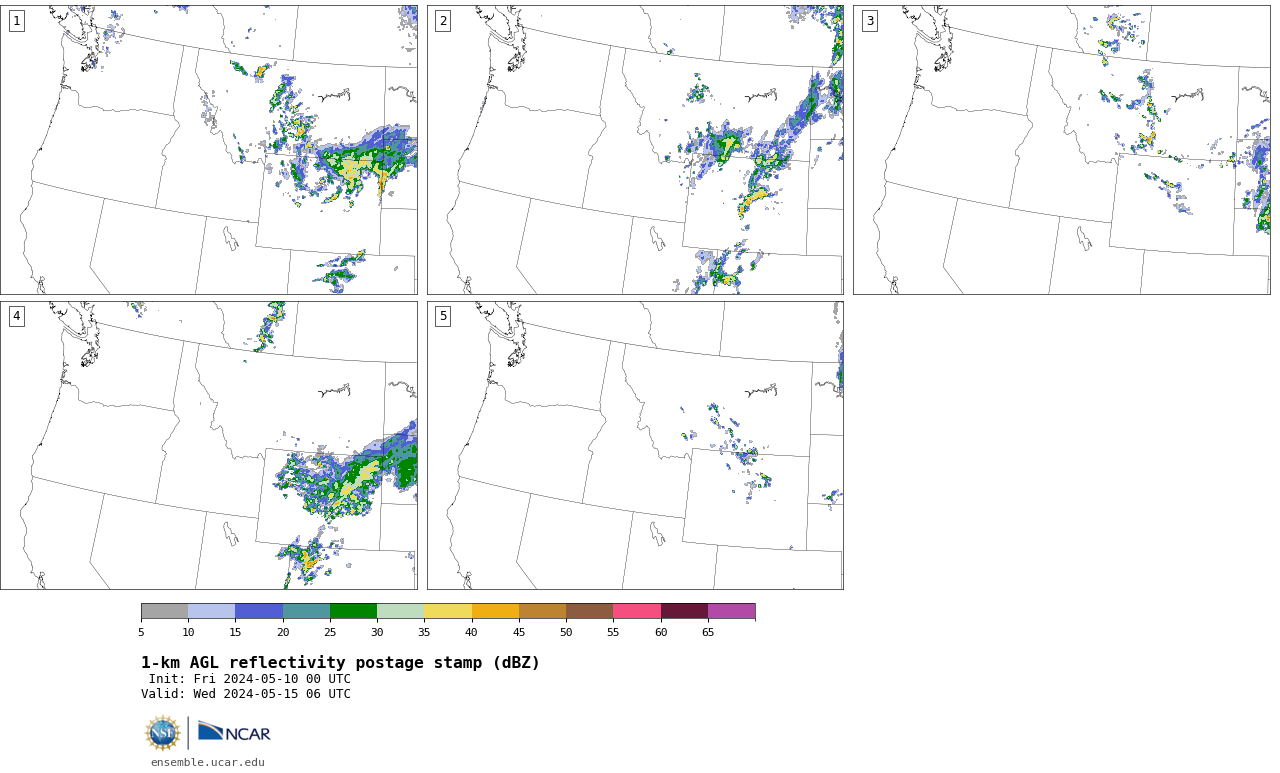
Task: Click the ensemble.ucar.edu text
Action: coord(208,763)
